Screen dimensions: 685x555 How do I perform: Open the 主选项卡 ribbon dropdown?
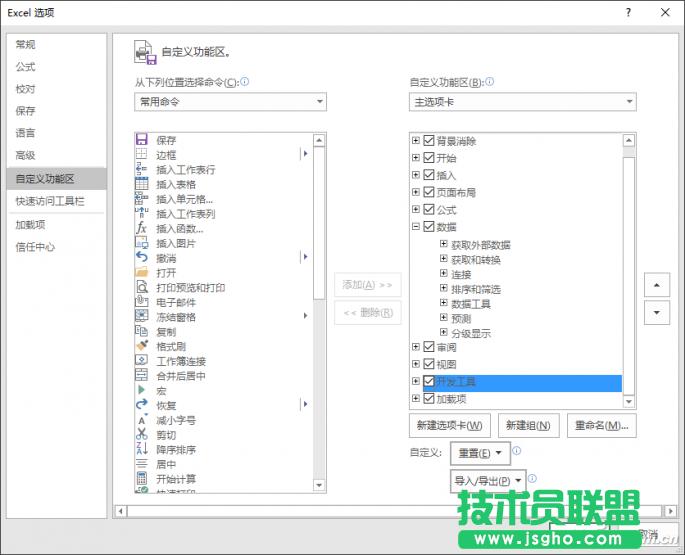(522, 102)
